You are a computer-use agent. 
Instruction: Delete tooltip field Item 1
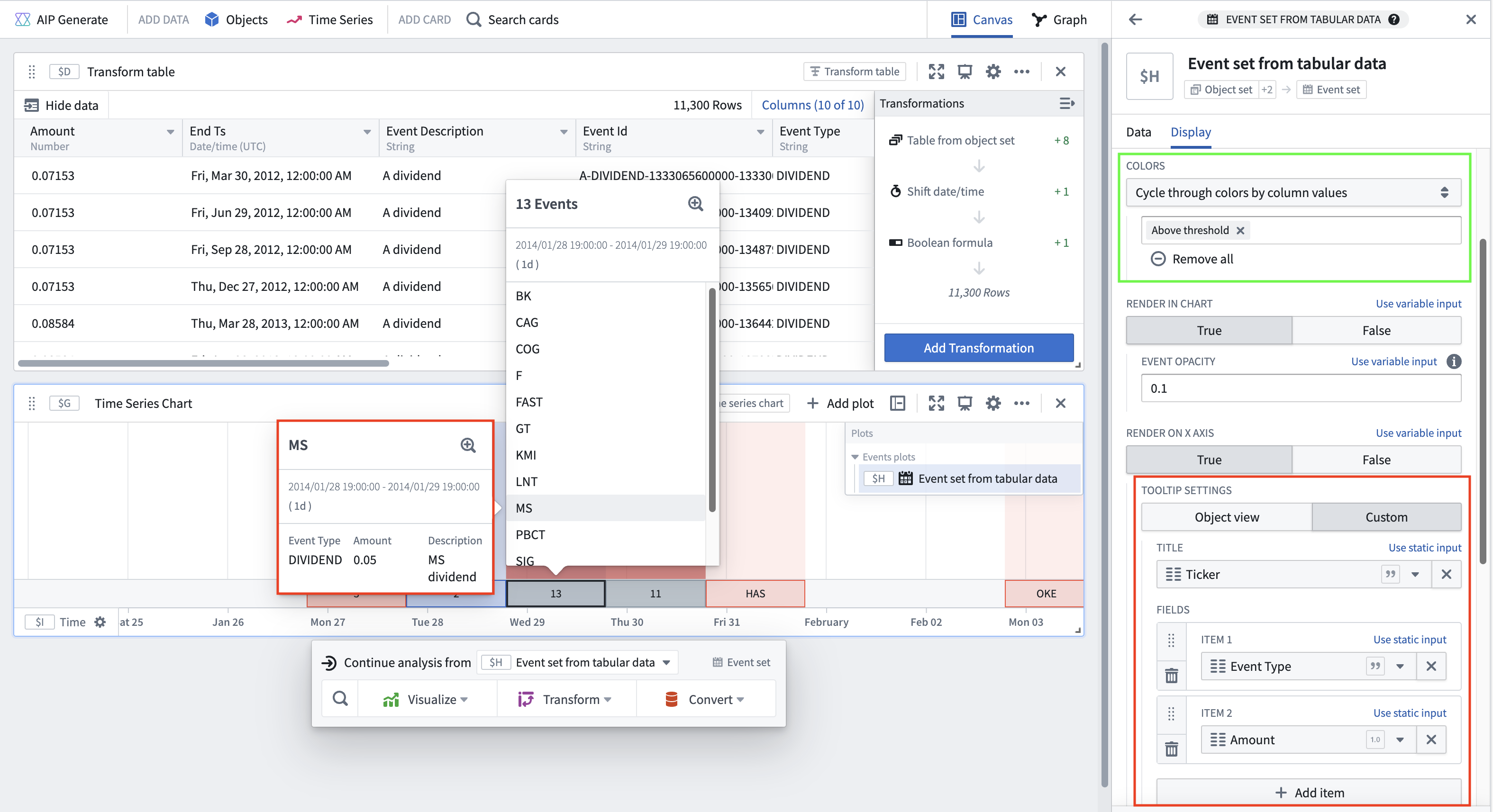point(1171,675)
